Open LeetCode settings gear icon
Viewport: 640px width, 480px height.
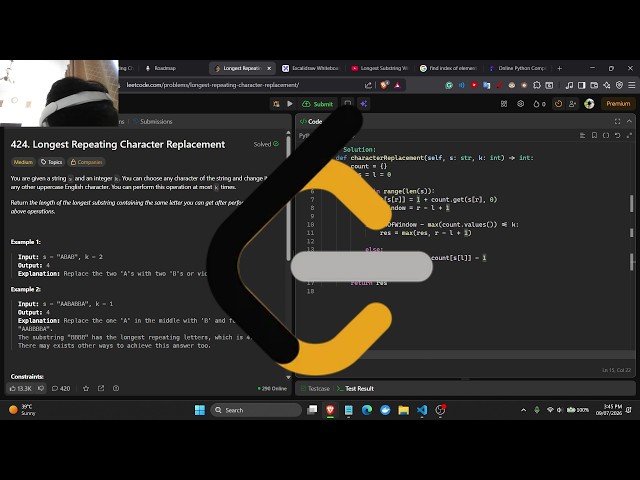(520, 104)
